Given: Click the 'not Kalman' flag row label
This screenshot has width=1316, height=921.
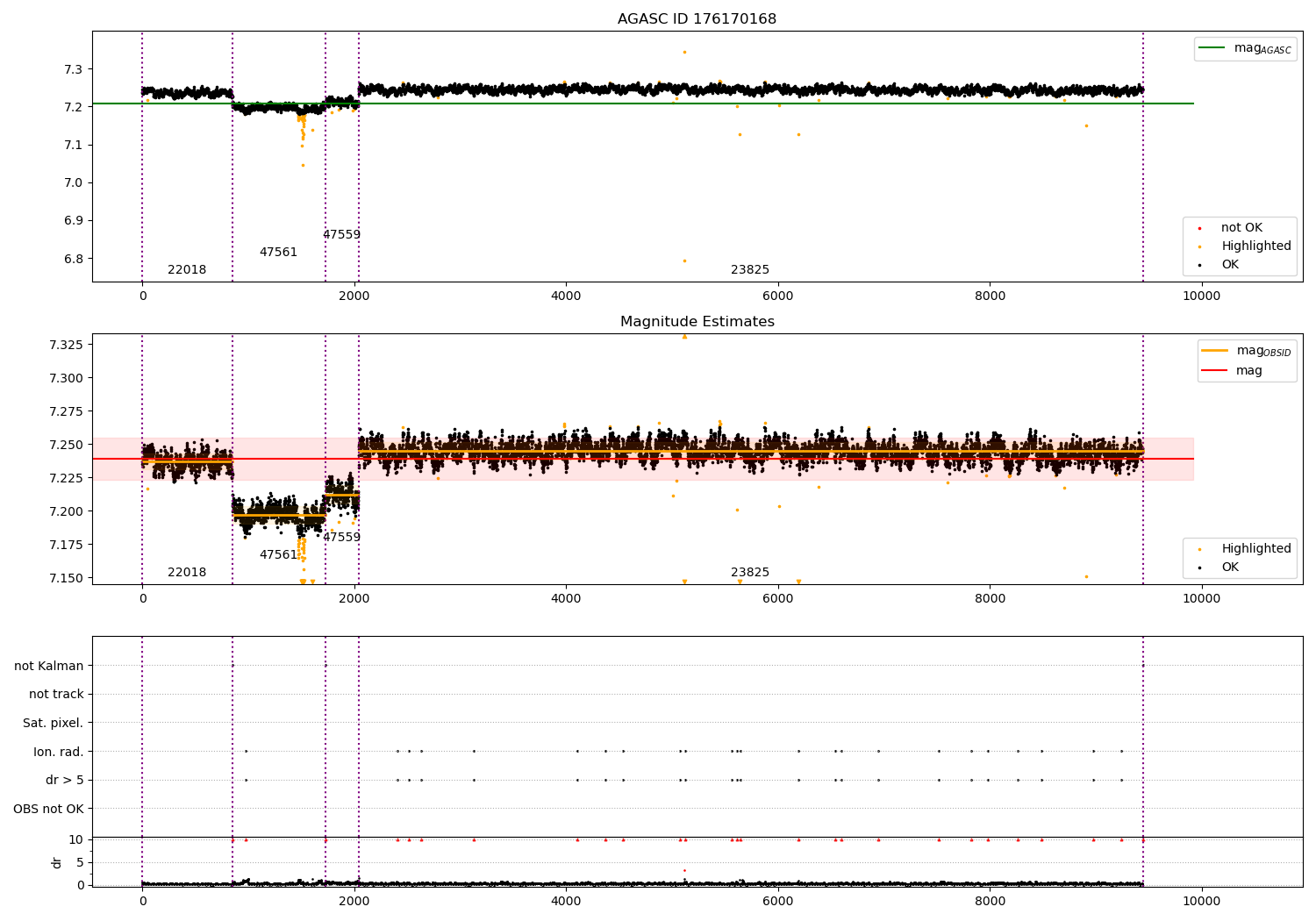Looking at the screenshot, I should [48, 666].
